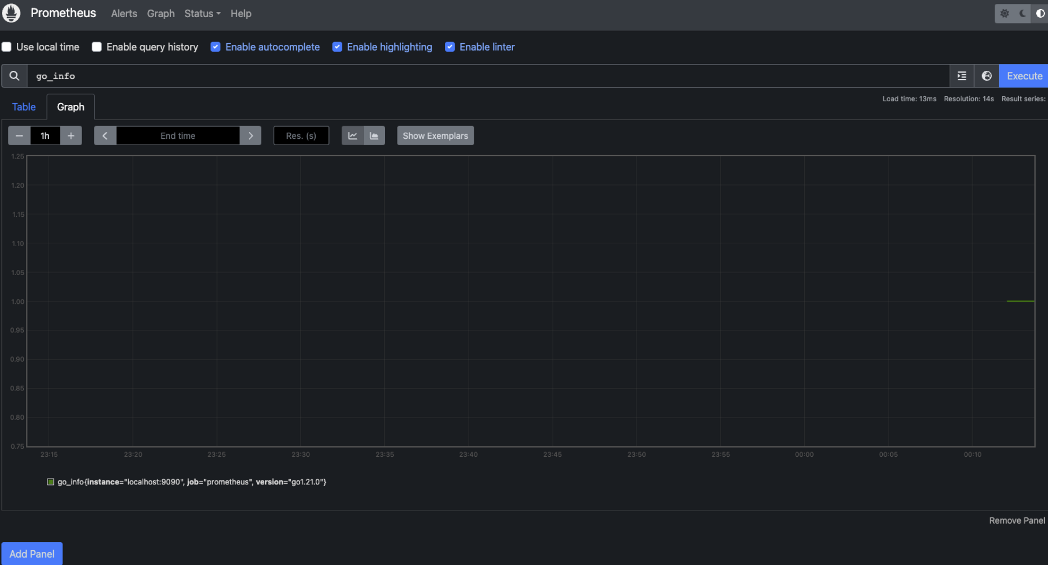
Task: Click the End time input field
Action: (x=178, y=136)
